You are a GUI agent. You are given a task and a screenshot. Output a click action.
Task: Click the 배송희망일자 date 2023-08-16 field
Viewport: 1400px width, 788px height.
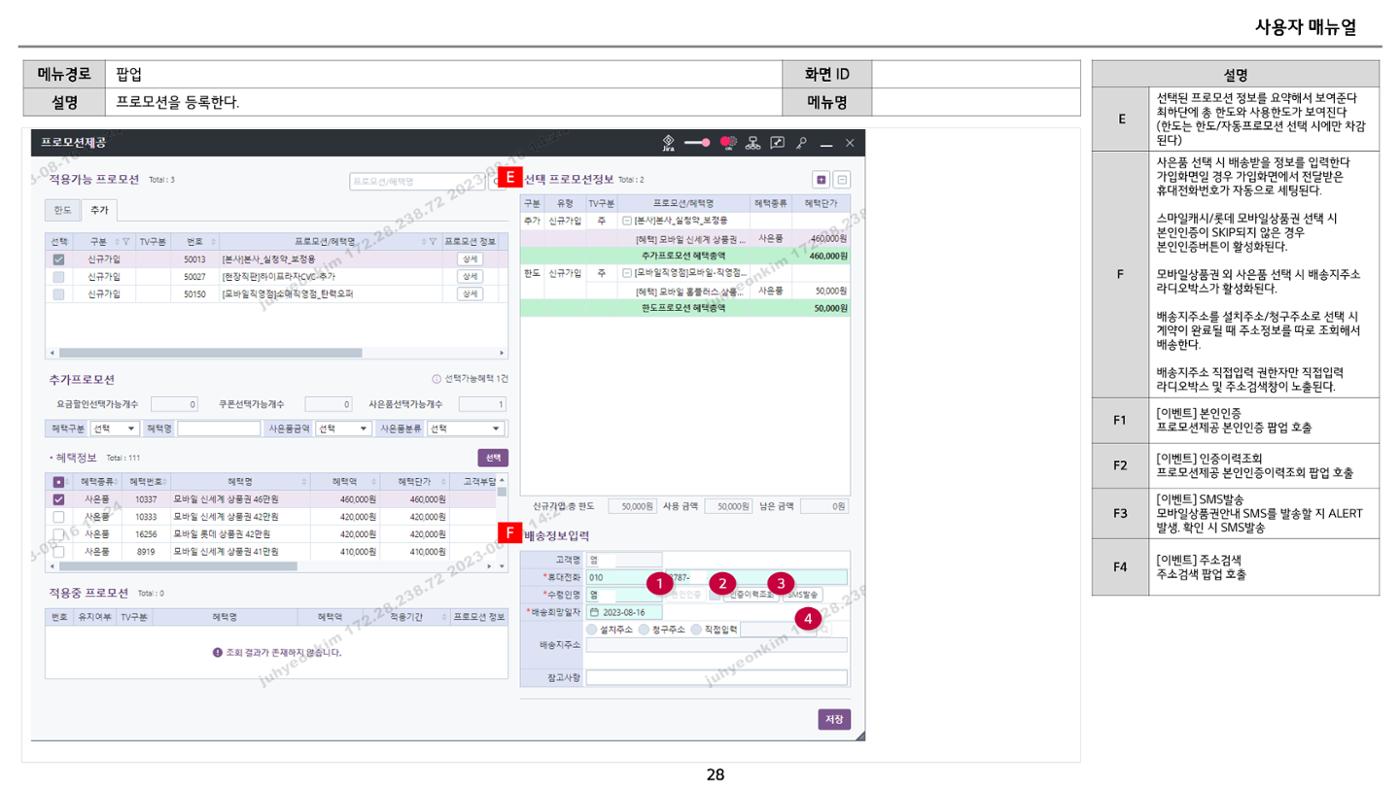pos(625,612)
